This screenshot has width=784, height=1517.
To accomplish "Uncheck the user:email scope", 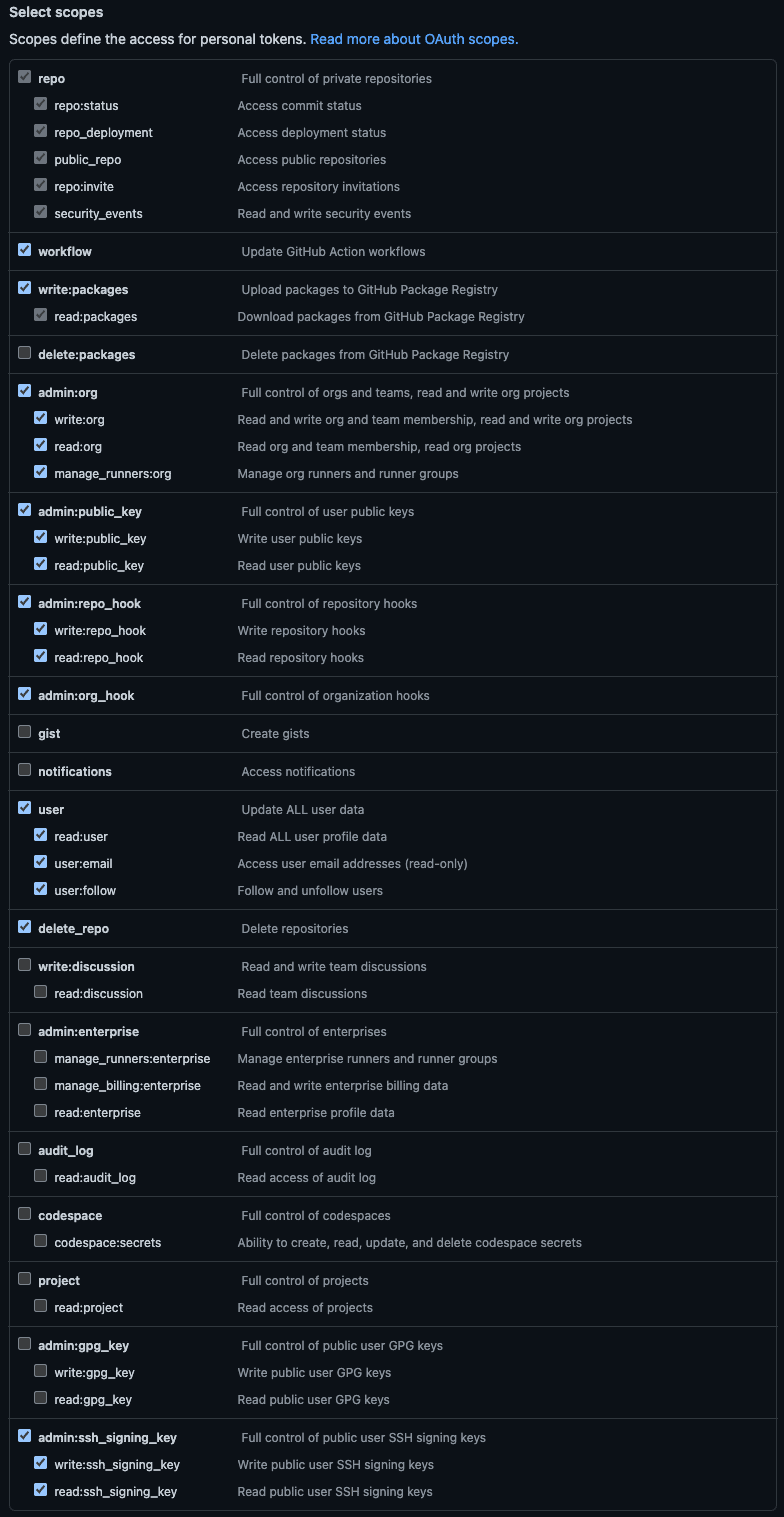I will [40, 861].
